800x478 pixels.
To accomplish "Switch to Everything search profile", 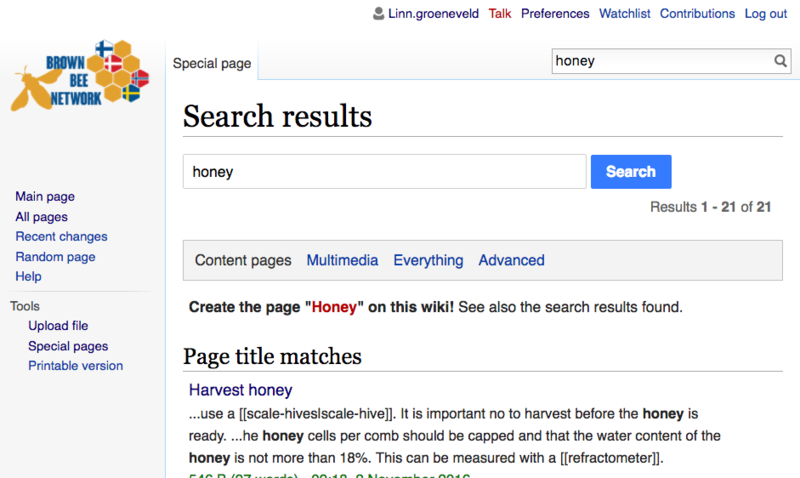I will point(428,260).
